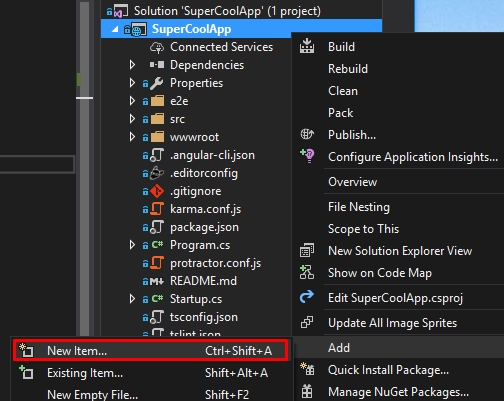
Task: Click the Manage NuGet Packages gift icon
Action: pyautogui.click(x=307, y=391)
